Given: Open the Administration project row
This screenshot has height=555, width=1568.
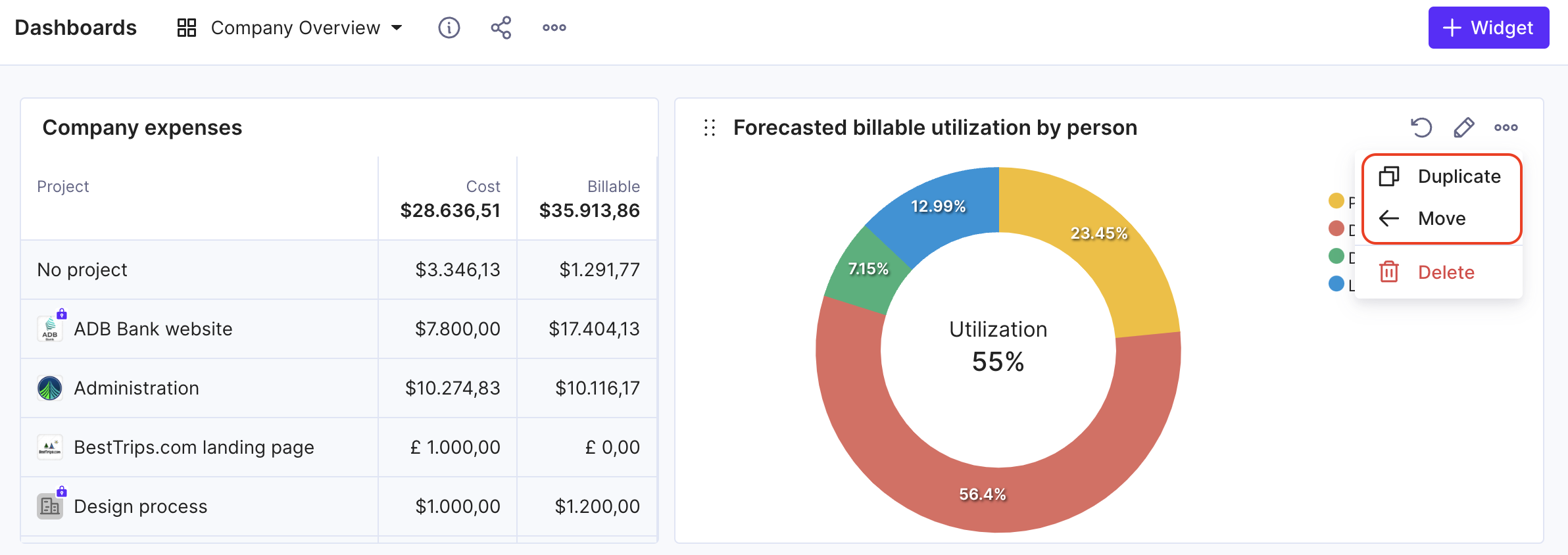Looking at the screenshot, I should tap(339, 388).
